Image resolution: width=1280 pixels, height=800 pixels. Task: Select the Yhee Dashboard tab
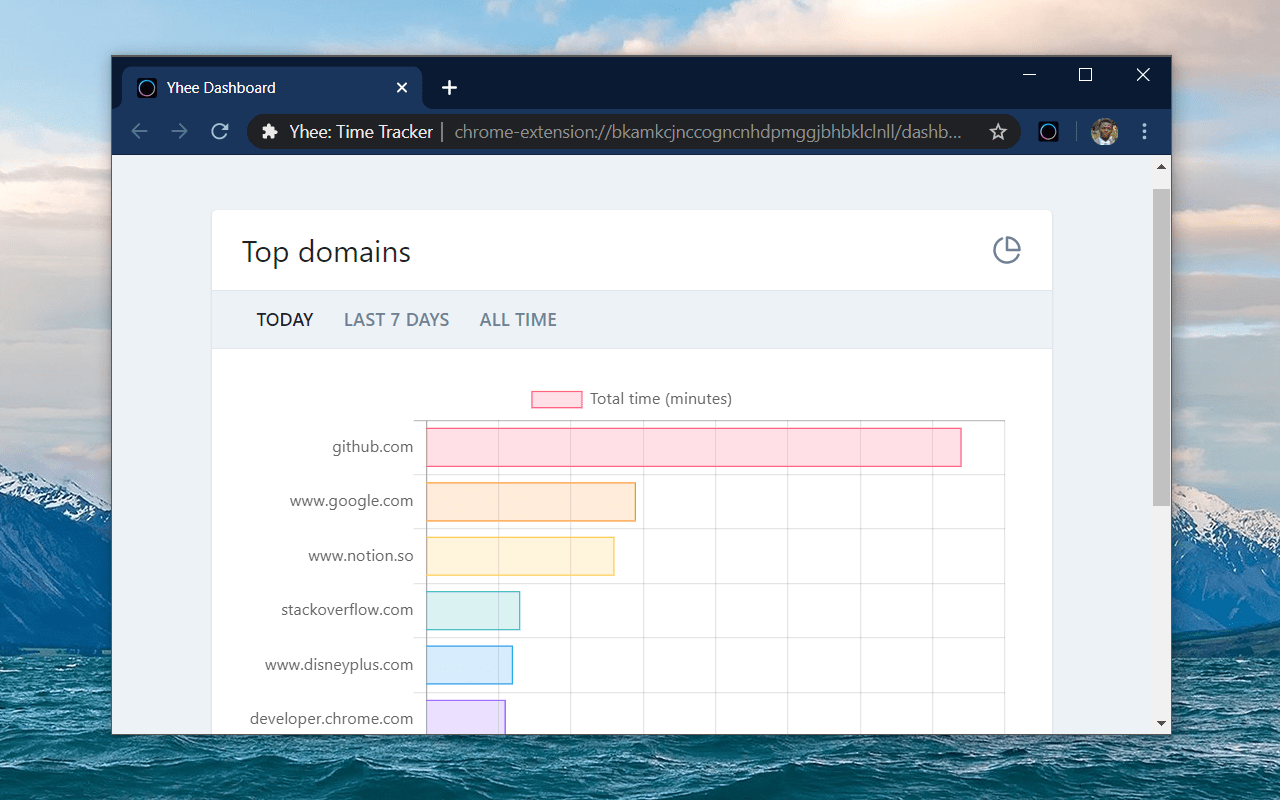point(272,87)
